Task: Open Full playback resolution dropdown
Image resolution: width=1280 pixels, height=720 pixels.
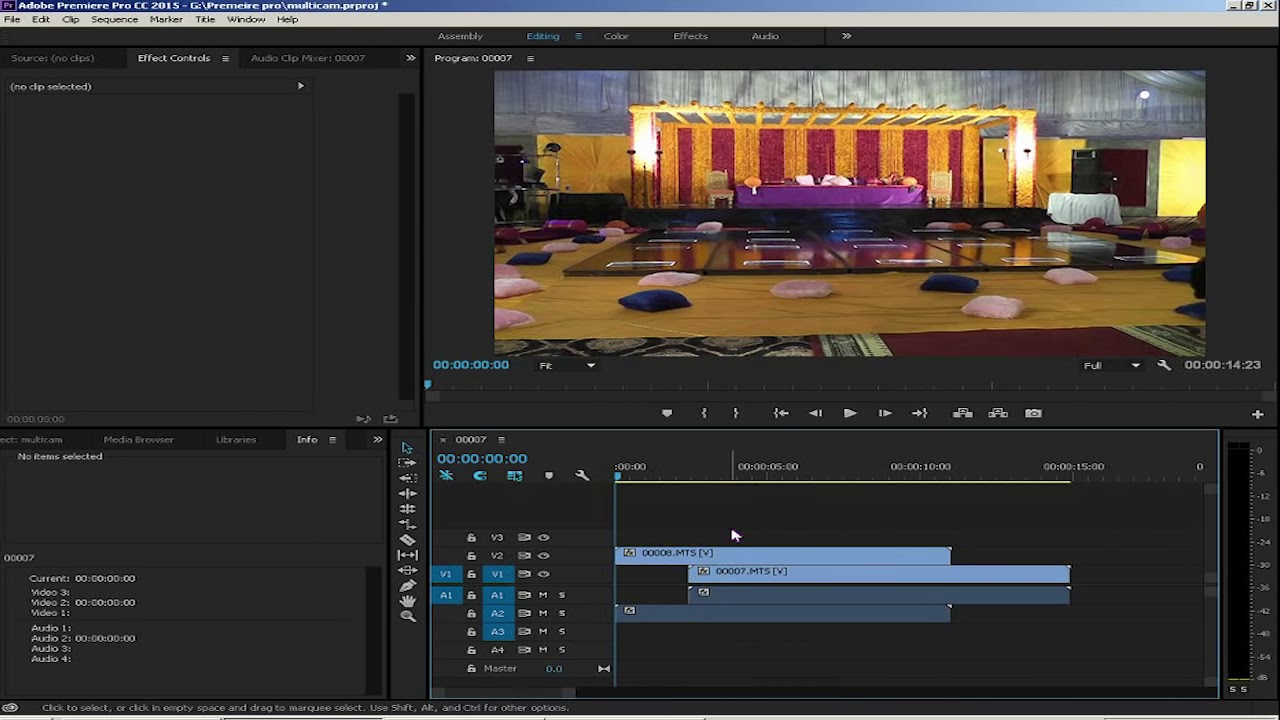Action: click(1112, 365)
